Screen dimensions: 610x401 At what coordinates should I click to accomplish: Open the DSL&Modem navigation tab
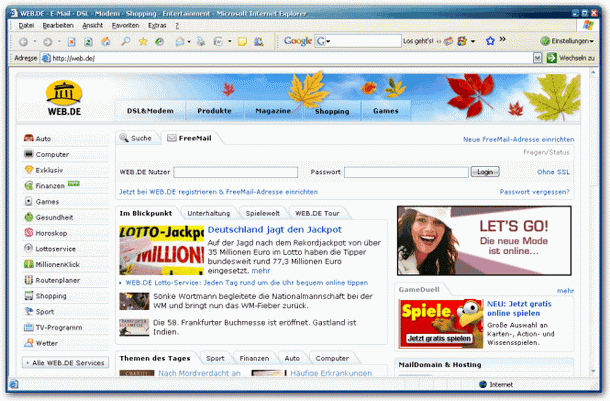[x=150, y=111]
